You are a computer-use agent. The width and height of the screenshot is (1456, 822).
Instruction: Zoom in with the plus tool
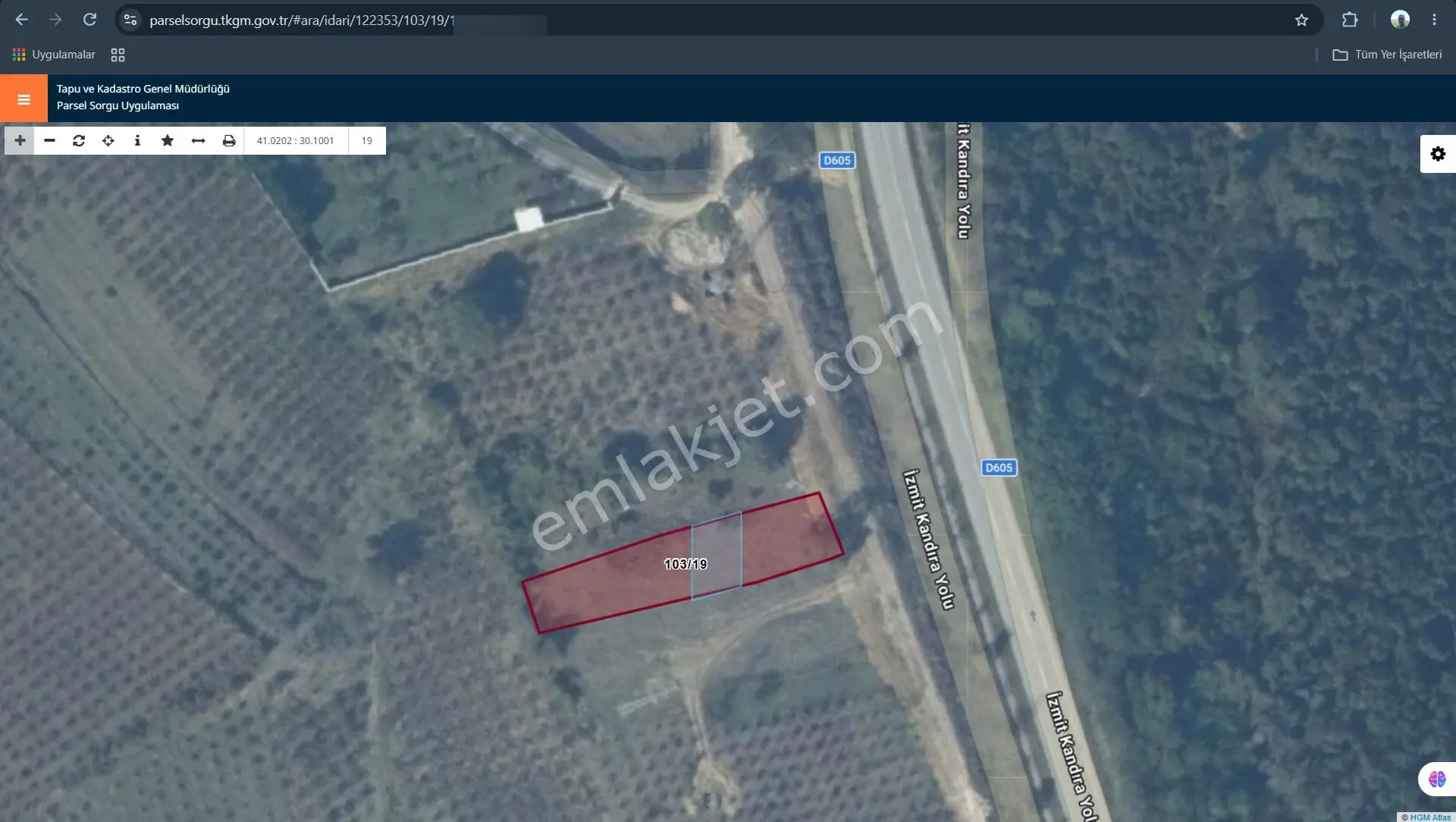pos(20,140)
